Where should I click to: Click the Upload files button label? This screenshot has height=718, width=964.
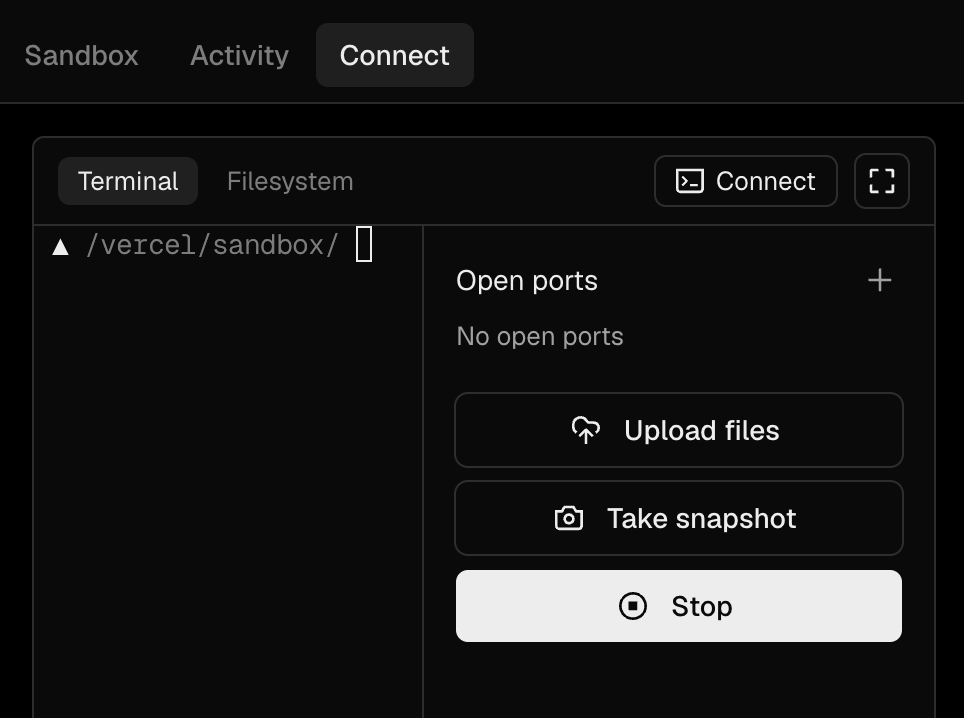(701, 430)
